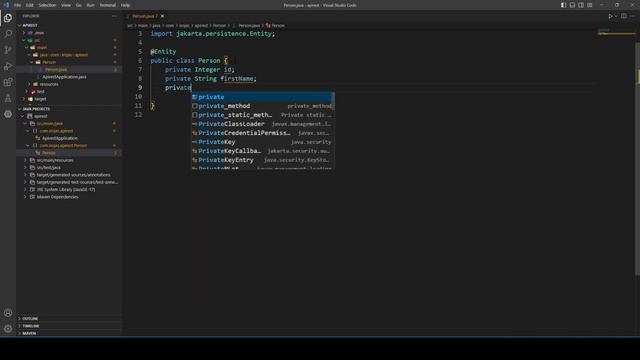This screenshot has width=640, height=360.
Task: Choose 'PrivateKeyEntry' suggestion
Action: (x=263, y=160)
